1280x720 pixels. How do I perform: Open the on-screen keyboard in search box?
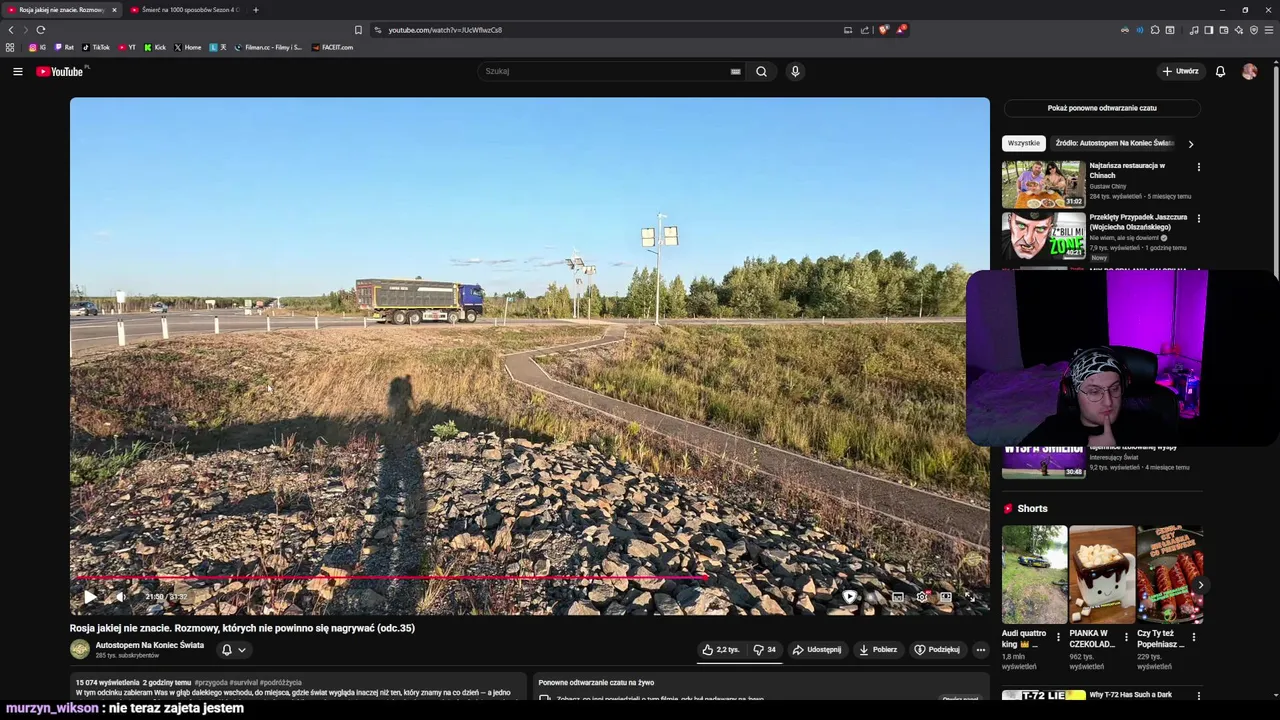pyautogui.click(x=735, y=71)
